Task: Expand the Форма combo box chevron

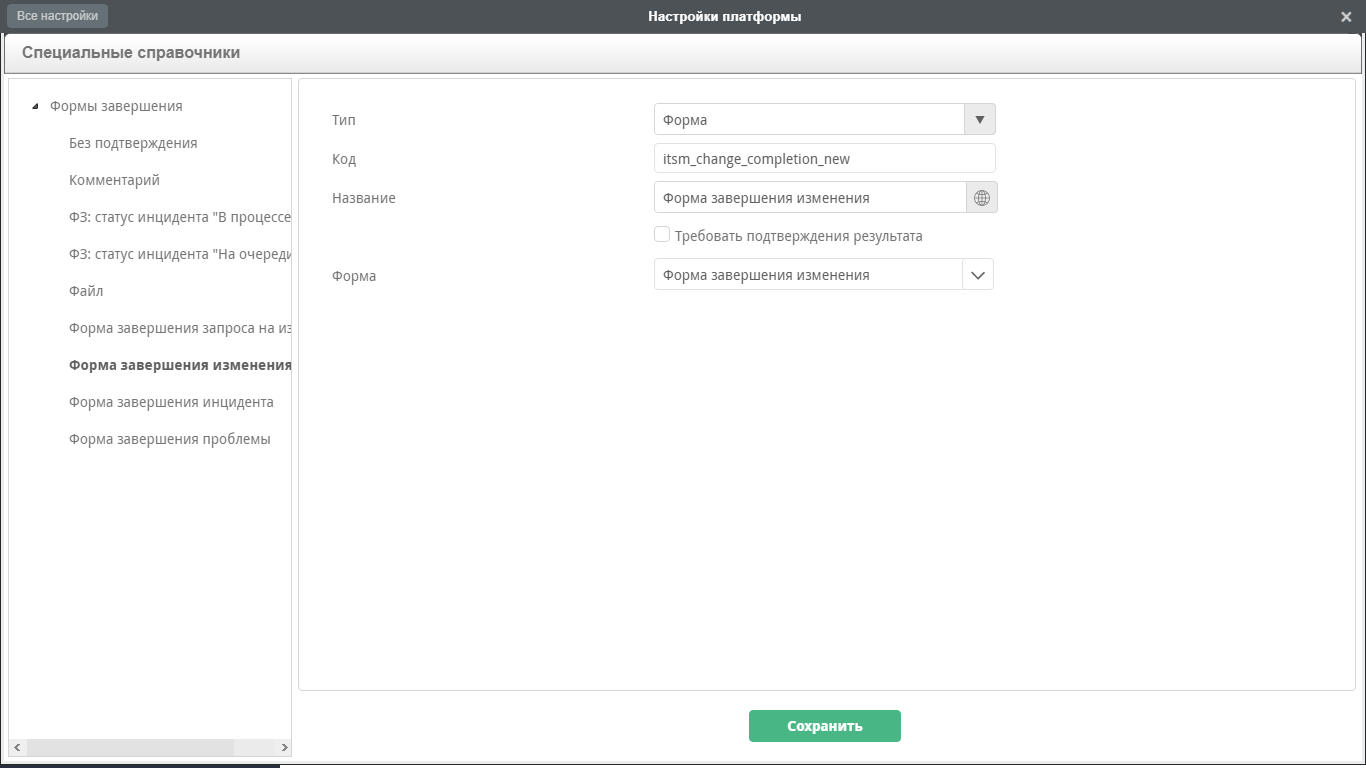Action: click(x=978, y=275)
